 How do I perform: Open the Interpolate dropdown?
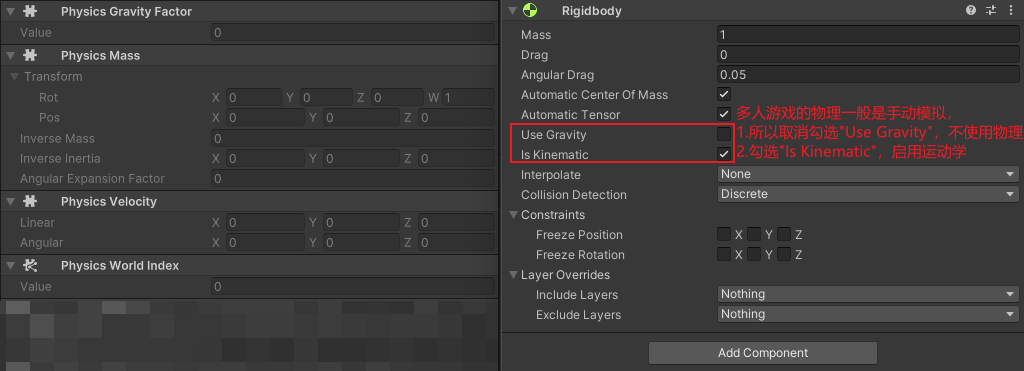(868, 174)
